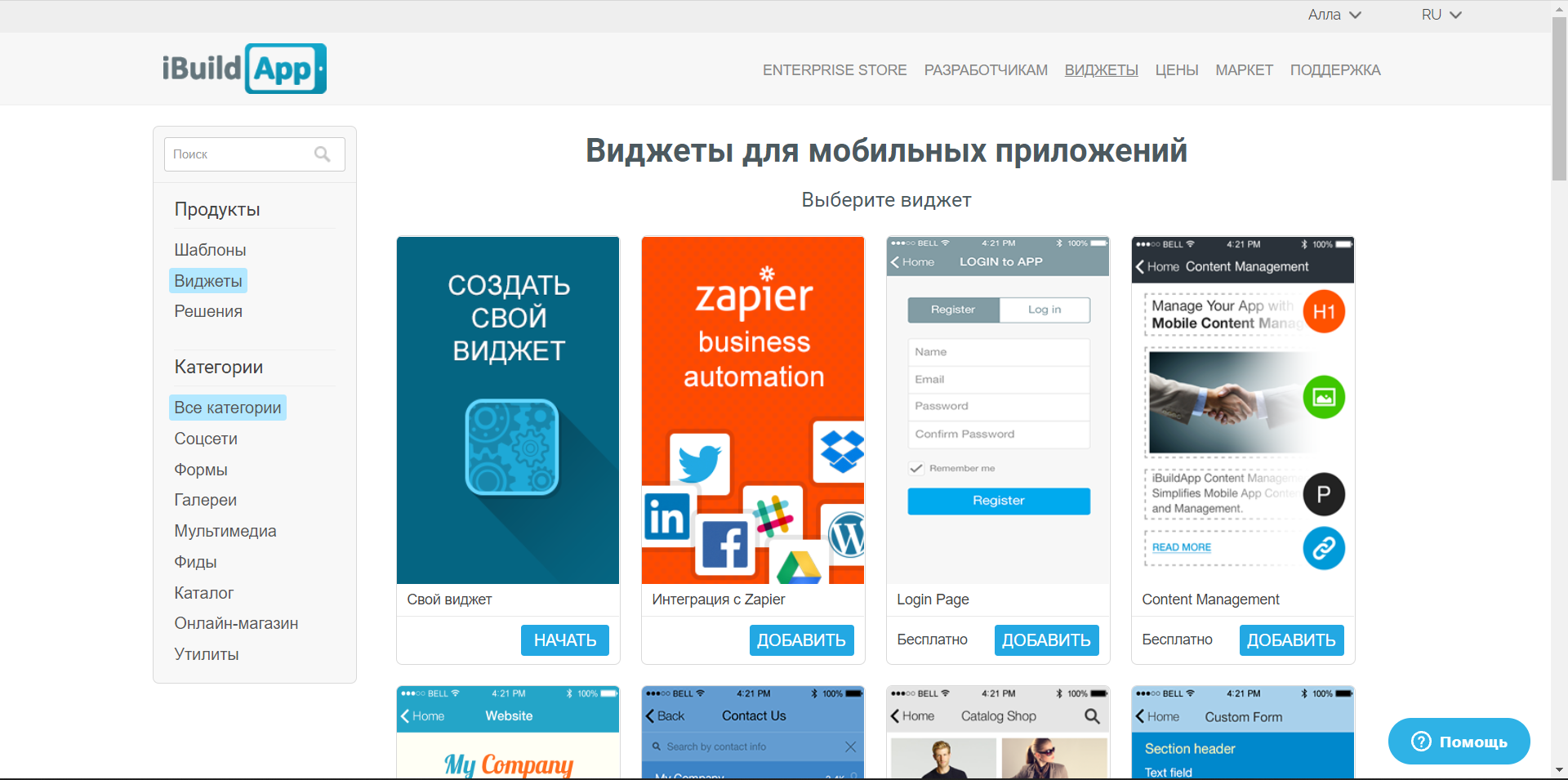
Task: Click the gear widget icon on Create card
Action: (x=512, y=447)
